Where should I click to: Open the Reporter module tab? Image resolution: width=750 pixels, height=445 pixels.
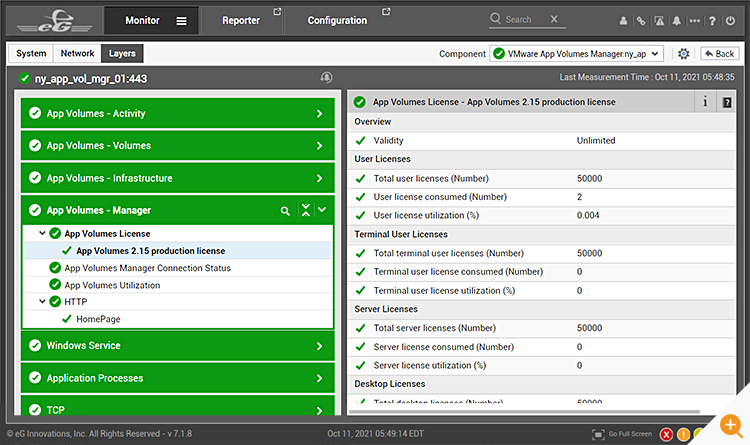pos(241,21)
